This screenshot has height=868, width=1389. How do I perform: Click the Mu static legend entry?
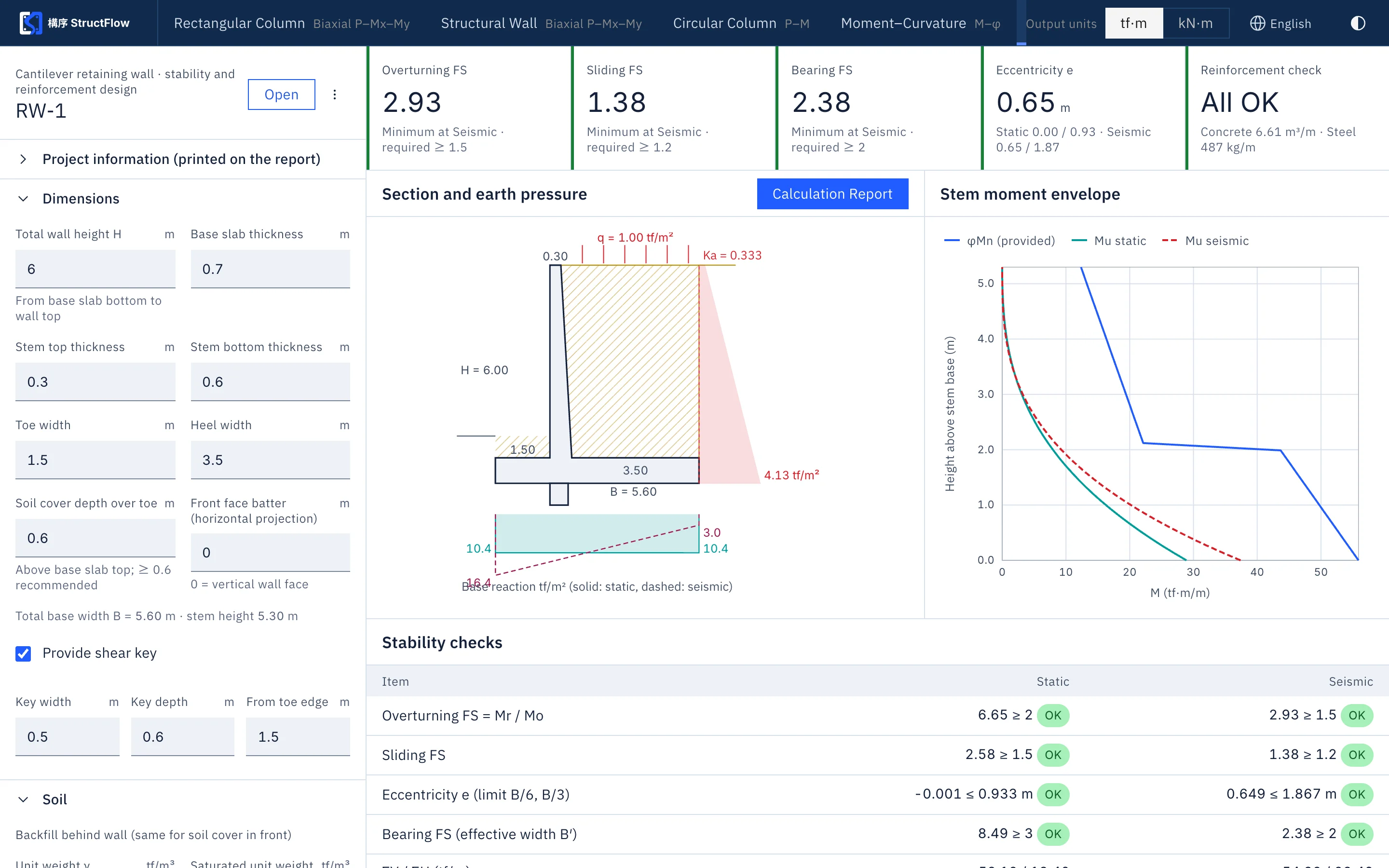1108,241
